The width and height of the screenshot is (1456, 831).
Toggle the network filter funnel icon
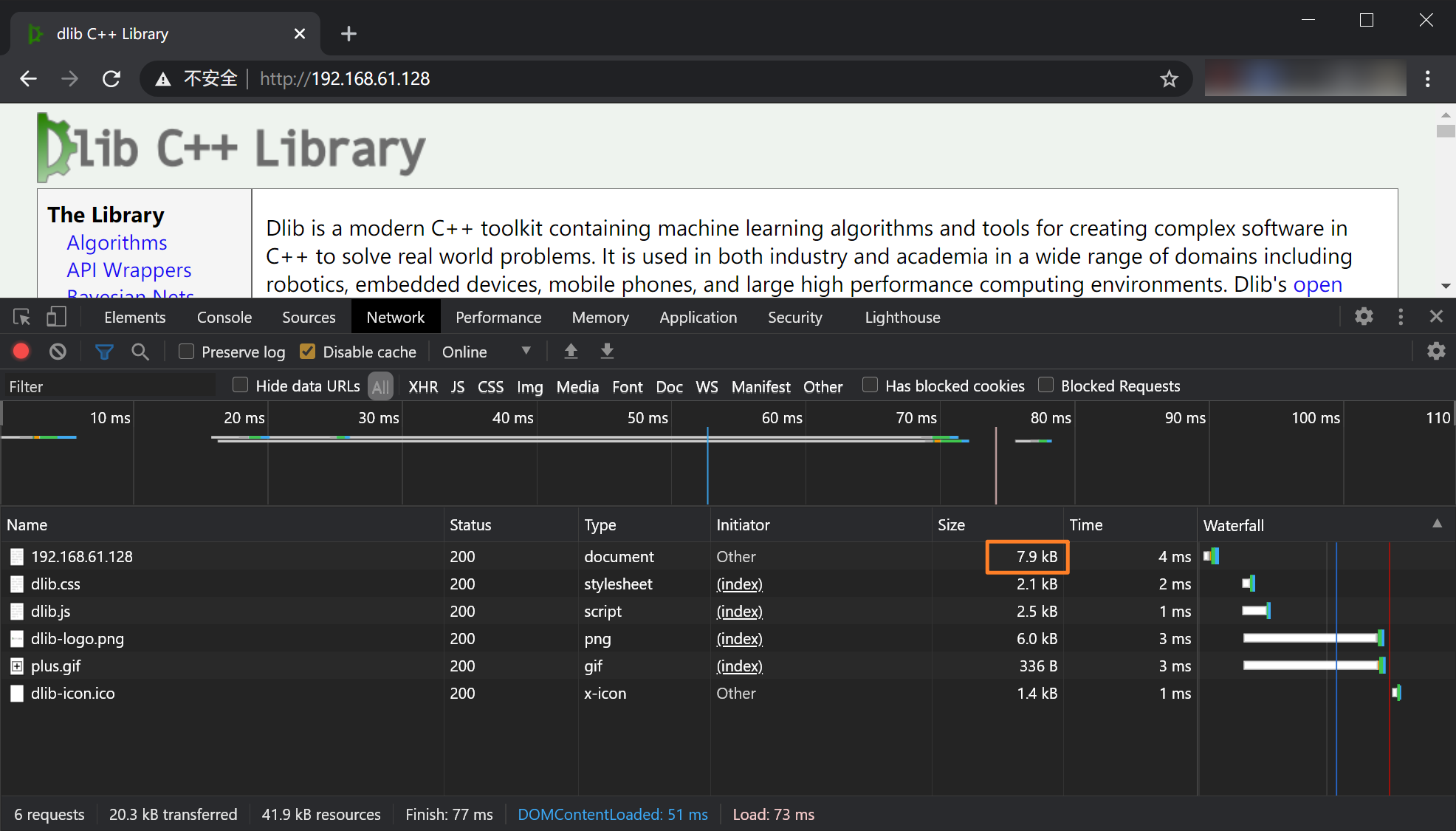[104, 352]
